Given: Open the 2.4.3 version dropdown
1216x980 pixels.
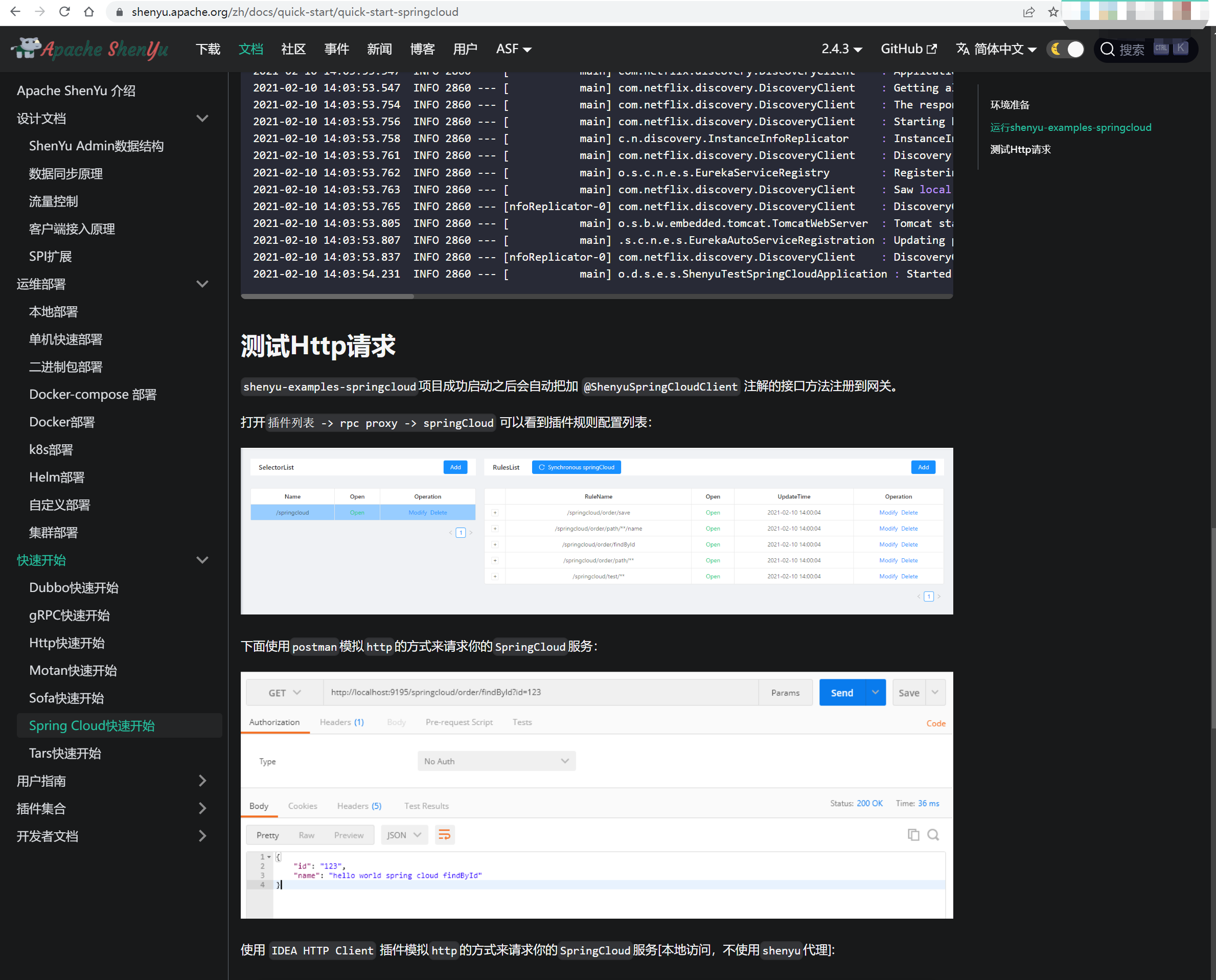Looking at the screenshot, I should click(x=841, y=49).
